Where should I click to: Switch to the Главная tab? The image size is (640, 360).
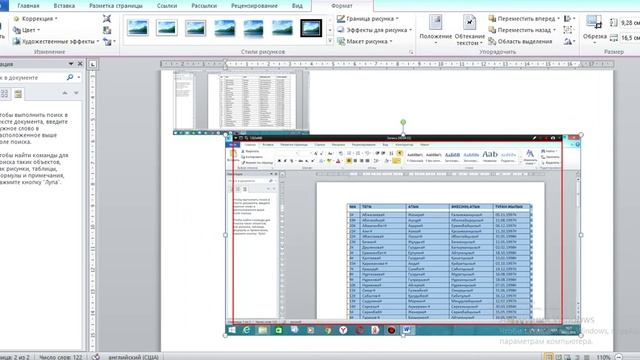pos(29,6)
